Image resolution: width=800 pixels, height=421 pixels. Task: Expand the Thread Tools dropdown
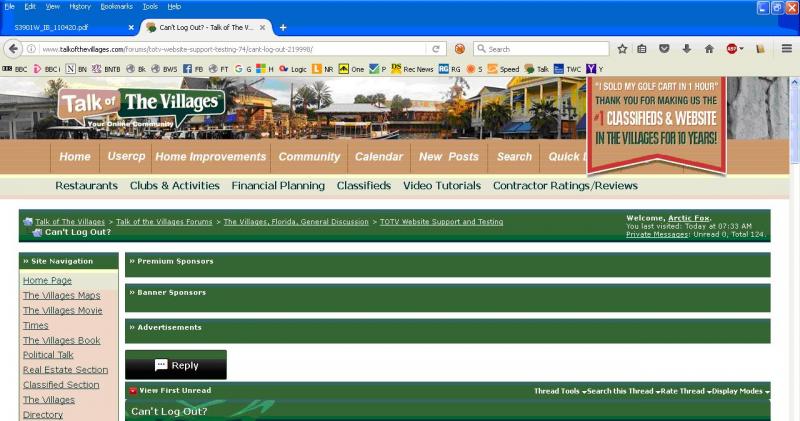pos(559,391)
